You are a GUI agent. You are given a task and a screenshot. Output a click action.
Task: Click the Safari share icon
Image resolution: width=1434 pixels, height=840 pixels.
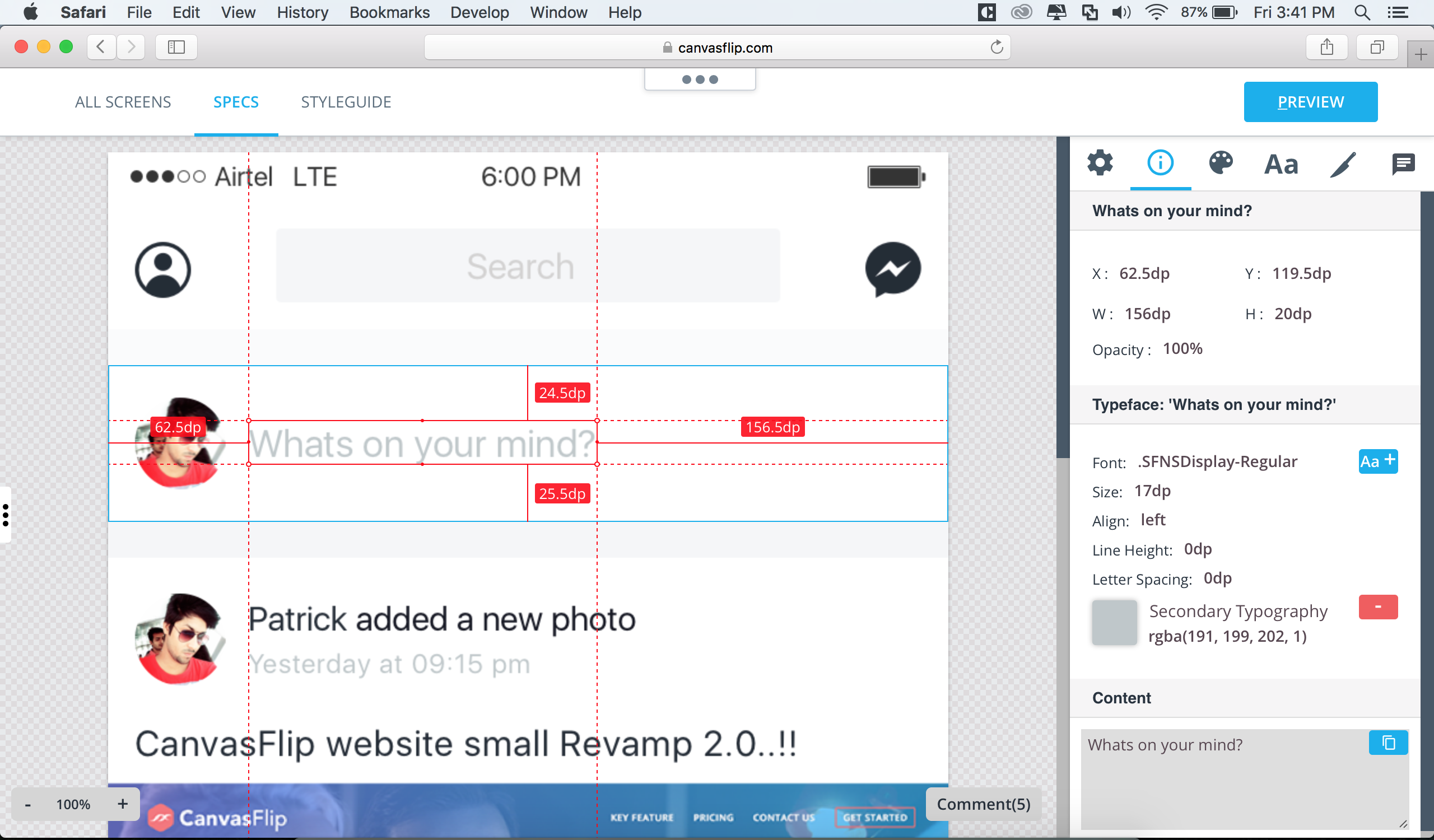(x=1326, y=47)
